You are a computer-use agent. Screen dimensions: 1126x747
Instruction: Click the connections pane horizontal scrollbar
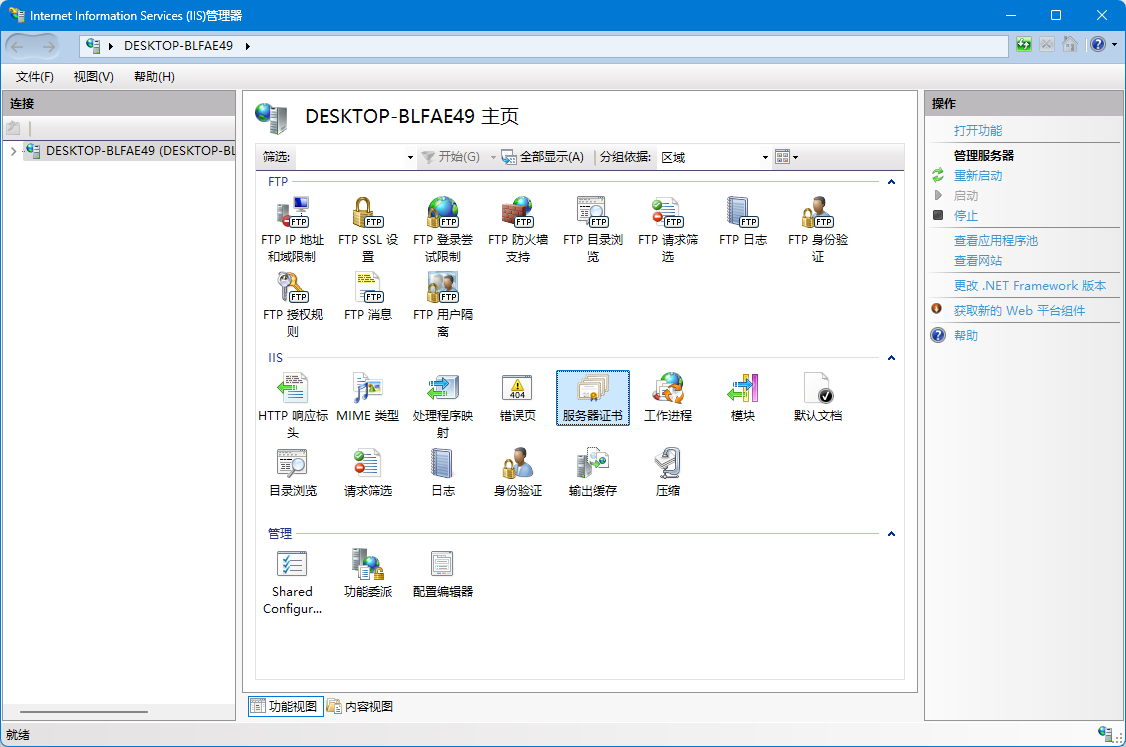pyautogui.click(x=84, y=712)
